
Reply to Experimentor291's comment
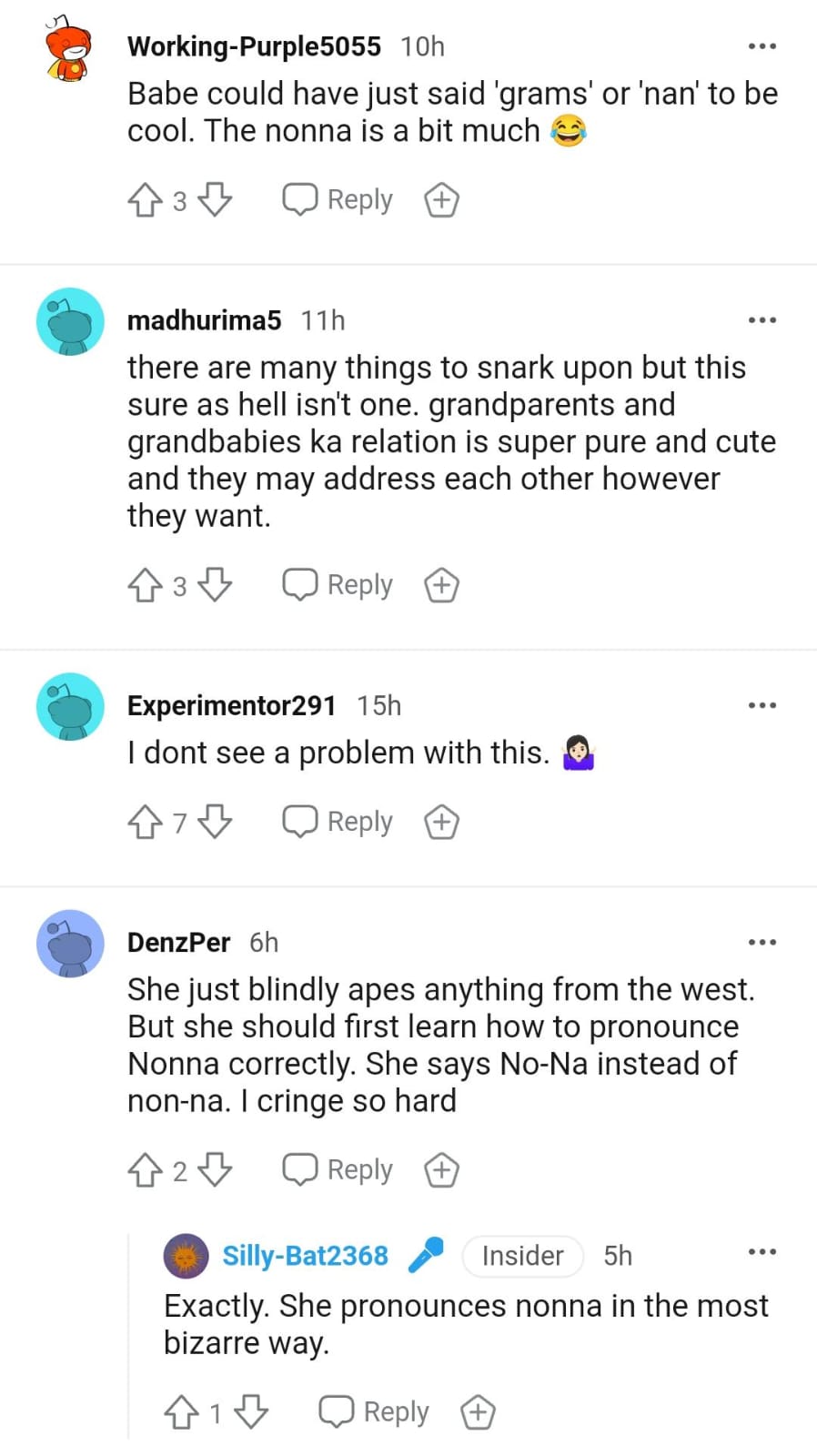[x=338, y=822]
